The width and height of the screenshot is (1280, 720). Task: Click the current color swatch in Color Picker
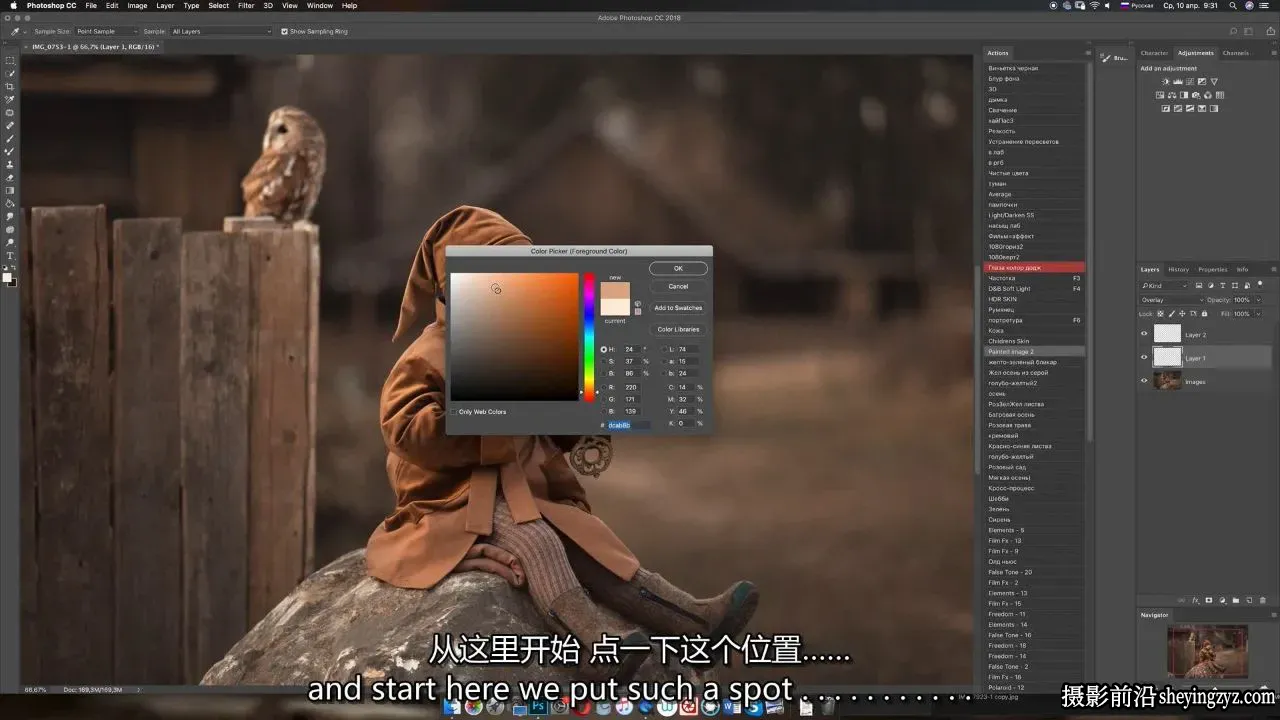click(615, 307)
